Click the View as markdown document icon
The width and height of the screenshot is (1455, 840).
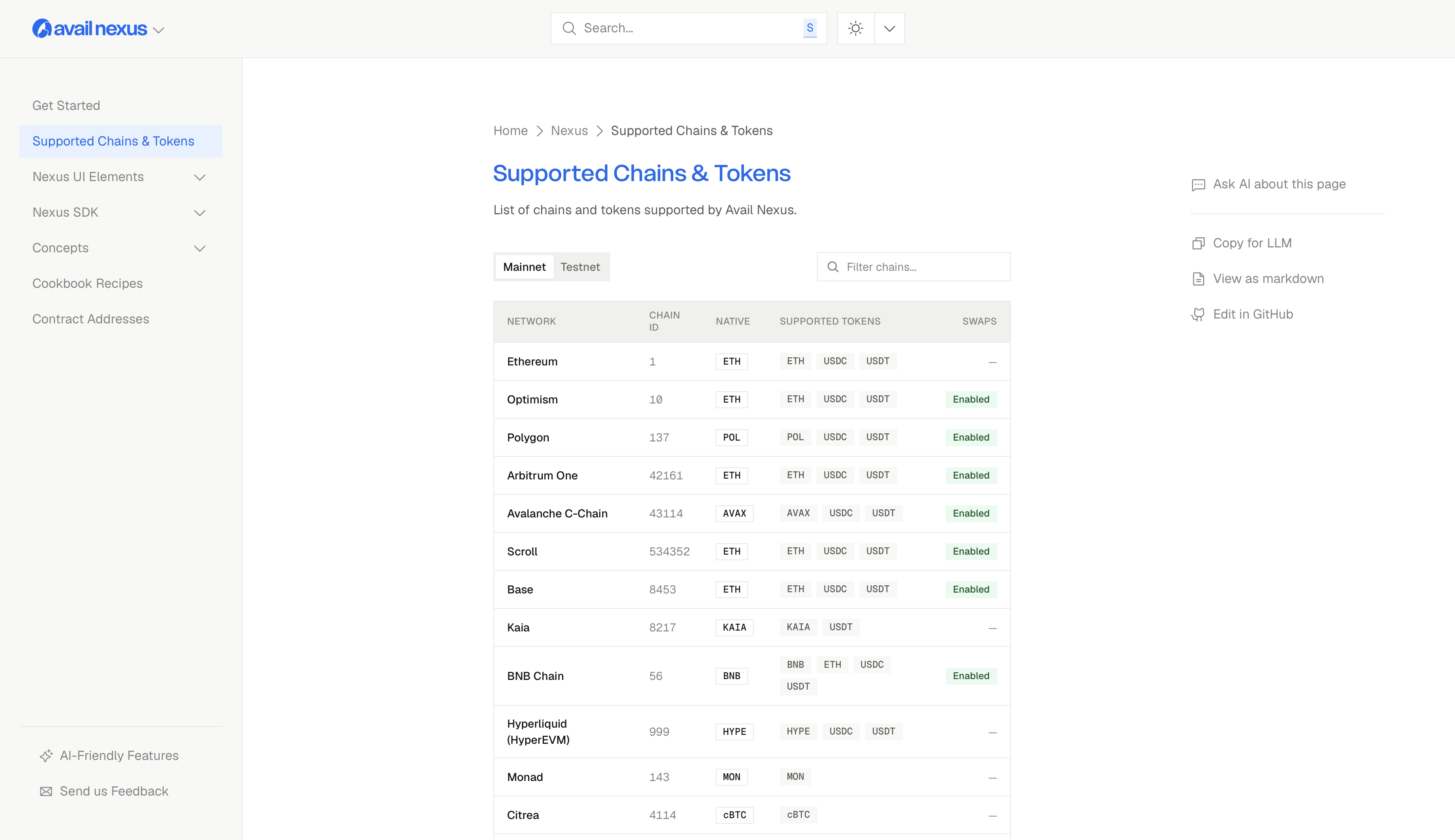point(1199,279)
